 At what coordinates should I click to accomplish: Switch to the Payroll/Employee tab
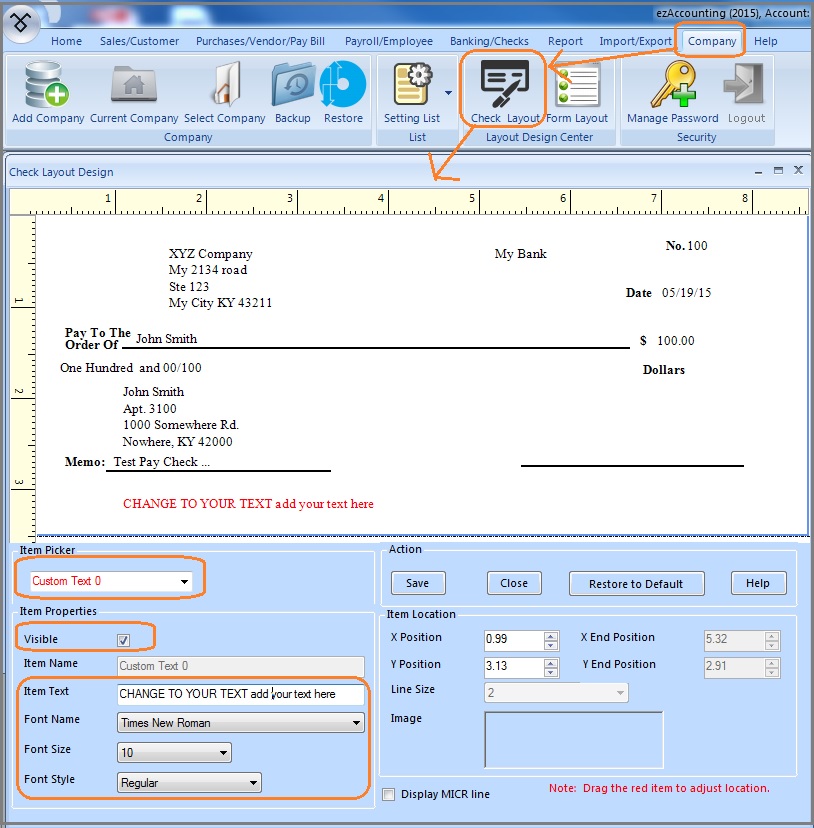pos(388,41)
